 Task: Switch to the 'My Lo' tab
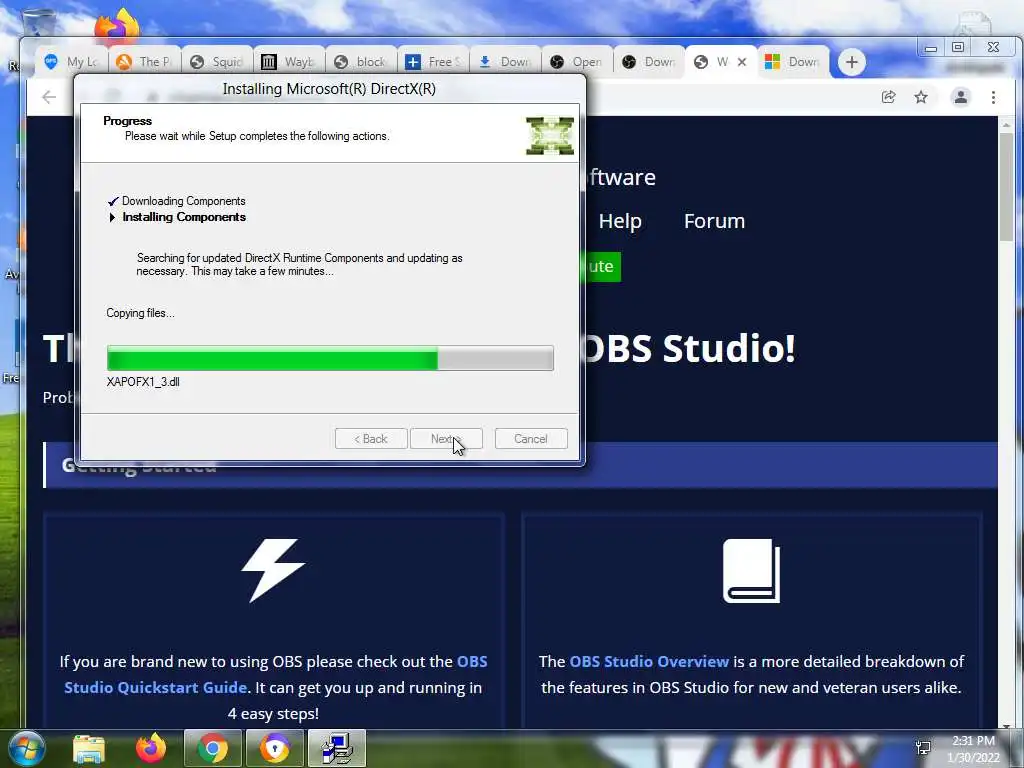[x=71, y=62]
